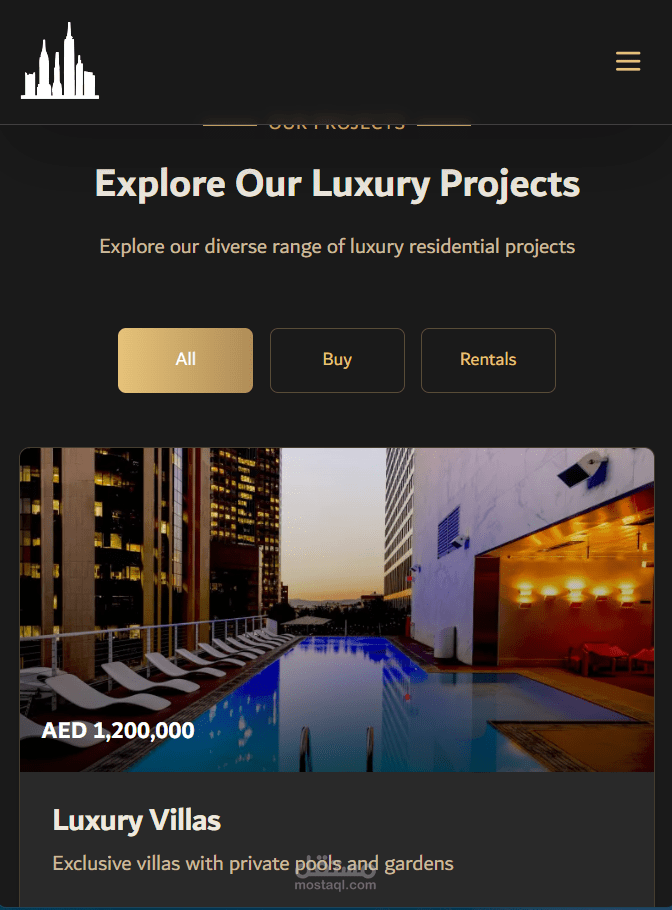Click the gold line right of OUR PROJECTS
Screen dimensions: 672x910
click(x=444, y=124)
